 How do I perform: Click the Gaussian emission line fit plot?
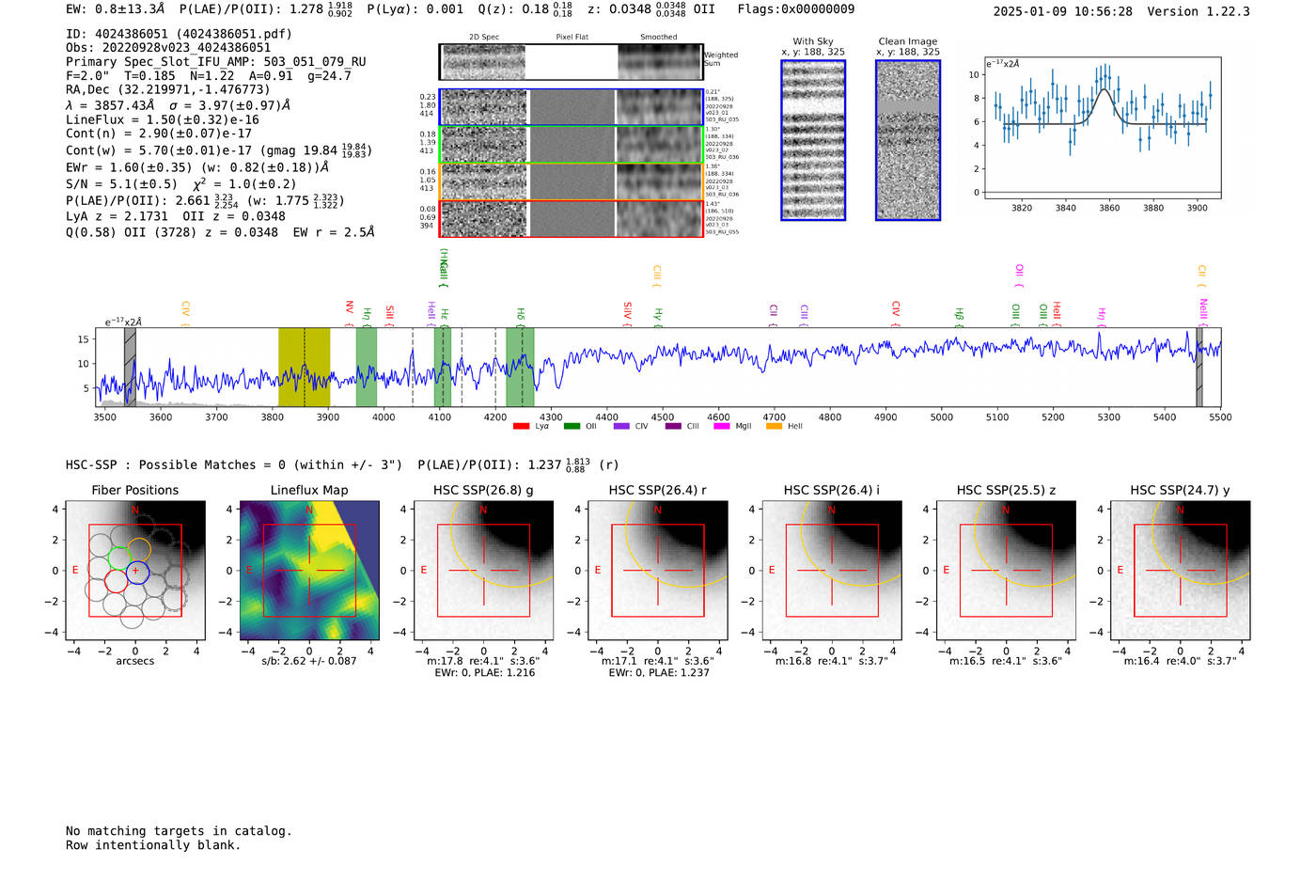(1102, 128)
